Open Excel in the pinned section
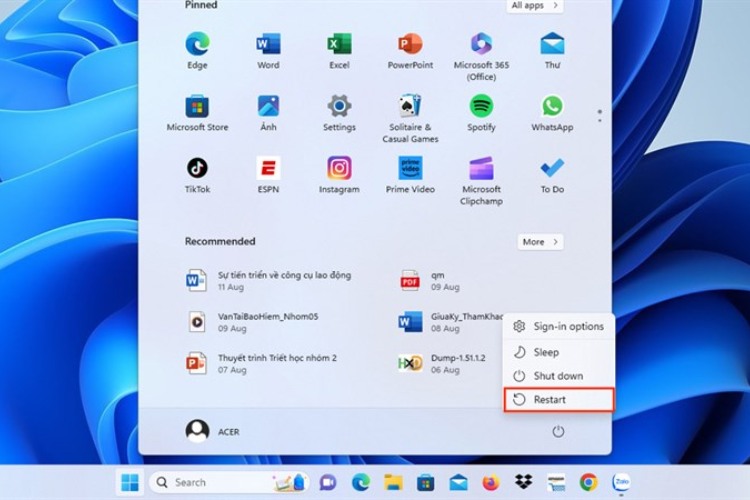Screen dimensions: 750x500 (x=339, y=45)
